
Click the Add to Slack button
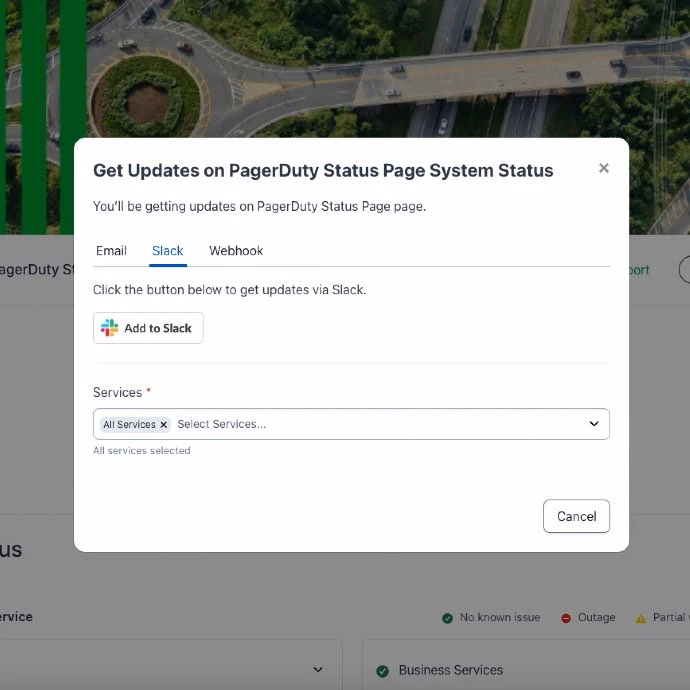point(148,328)
